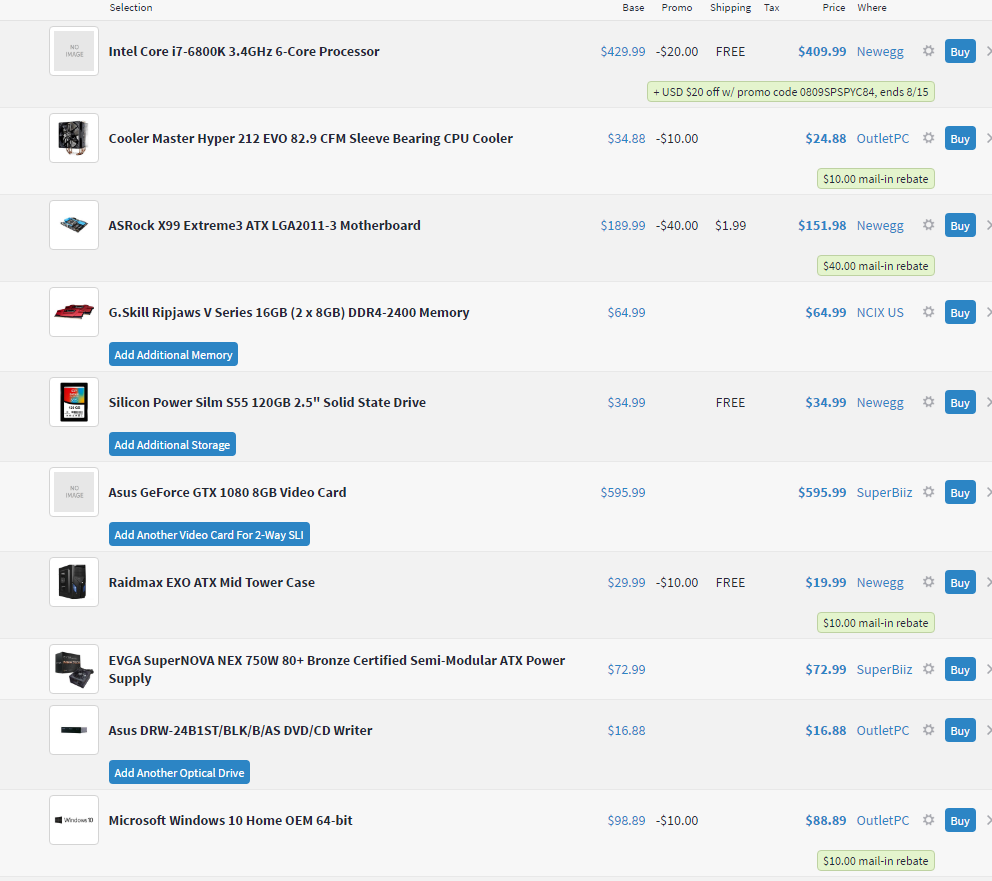The width and height of the screenshot is (992, 881).
Task: Open settings gear for ASRock X99 Extreme3 row
Action: point(928,225)
